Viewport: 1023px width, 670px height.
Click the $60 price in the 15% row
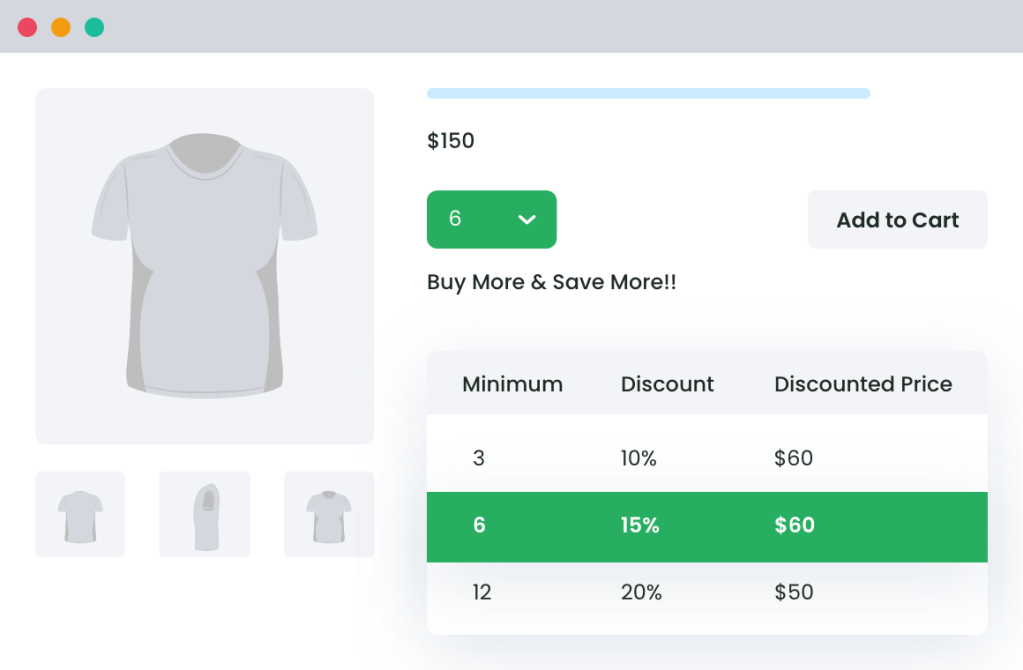(794, 525)
